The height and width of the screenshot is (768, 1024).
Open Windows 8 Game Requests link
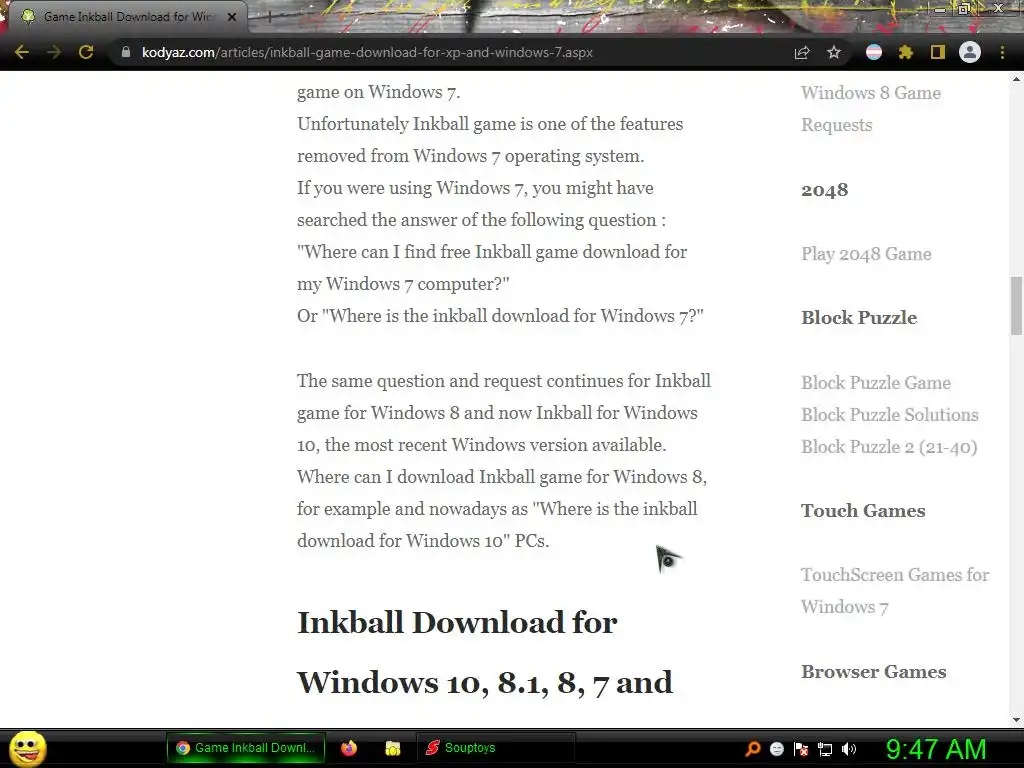tap(871, 108)
